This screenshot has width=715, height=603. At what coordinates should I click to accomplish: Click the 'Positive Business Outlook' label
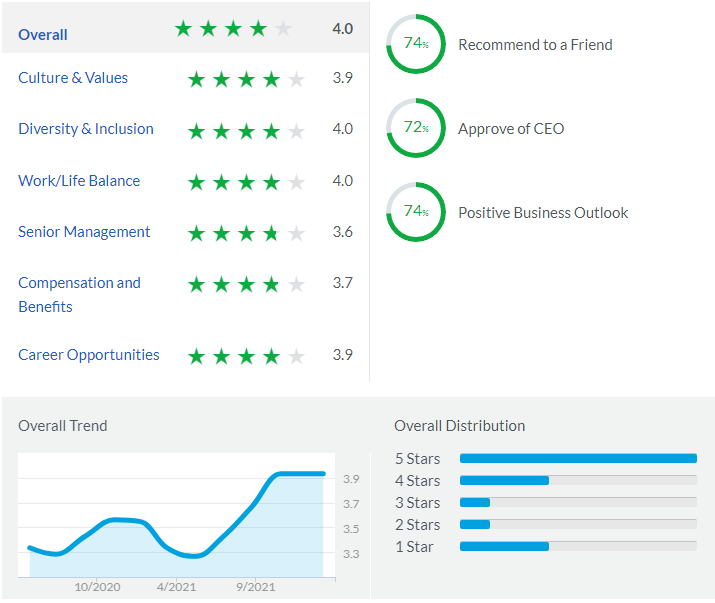tap(543, 213)
